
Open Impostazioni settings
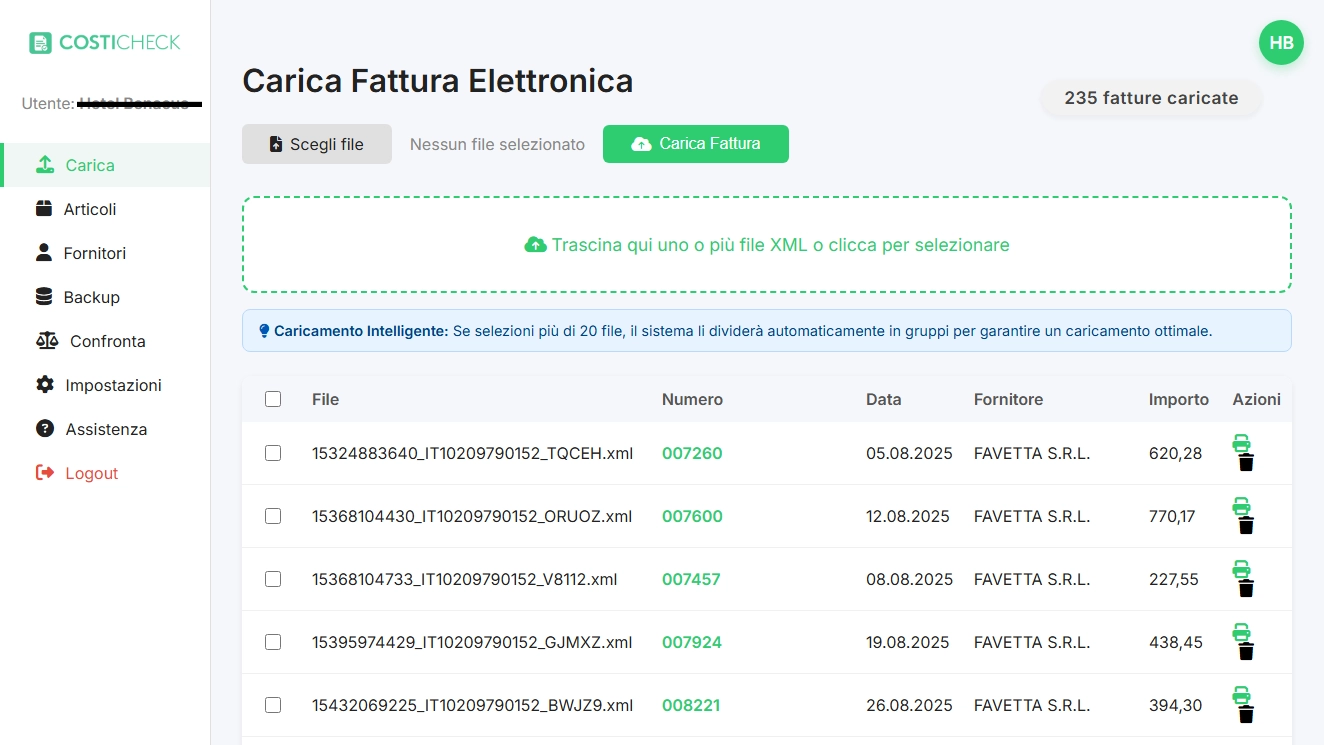(105, 385)
